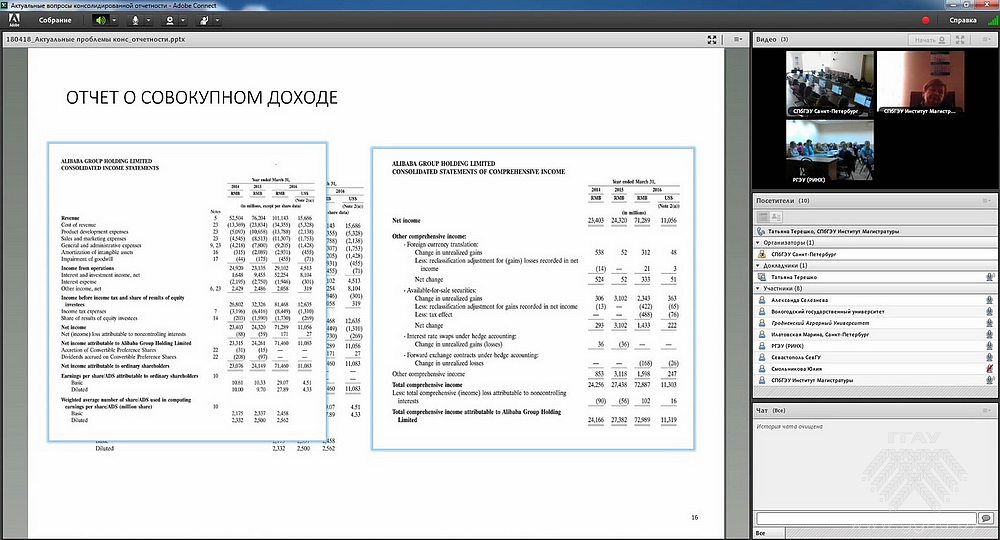Open Посетители pod options menu
1000x540 pixels.
pyautogui.click(x=987, y=201)
